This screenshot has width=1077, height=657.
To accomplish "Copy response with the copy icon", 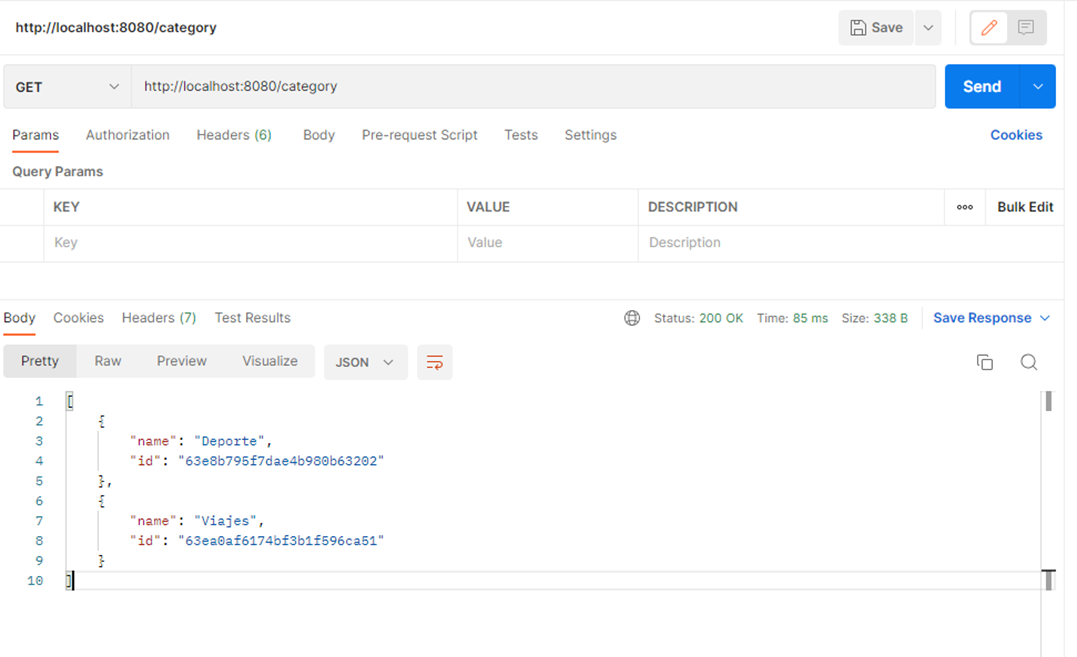I will pyautogui.click(x=985, y=362).
